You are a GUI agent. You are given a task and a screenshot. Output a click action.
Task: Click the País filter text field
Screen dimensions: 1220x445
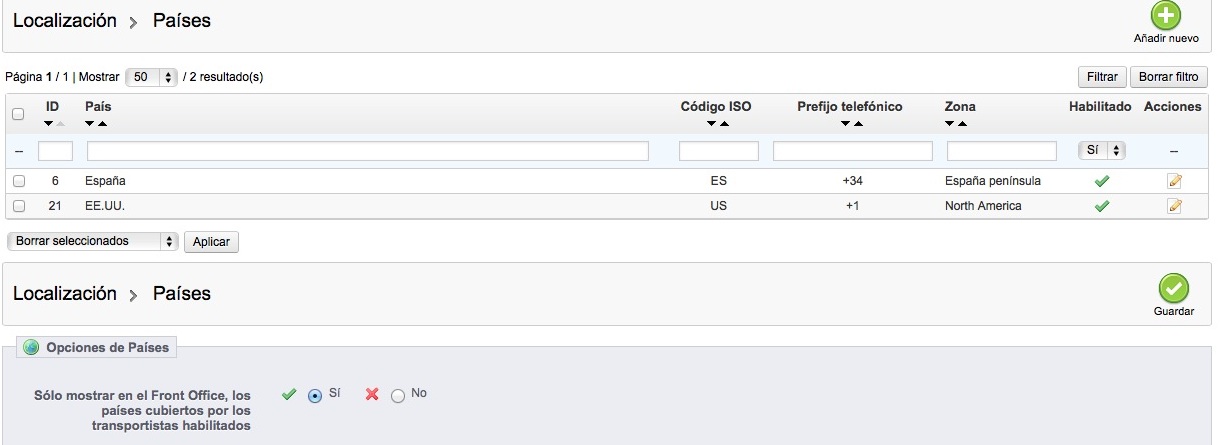coord(367,151)
